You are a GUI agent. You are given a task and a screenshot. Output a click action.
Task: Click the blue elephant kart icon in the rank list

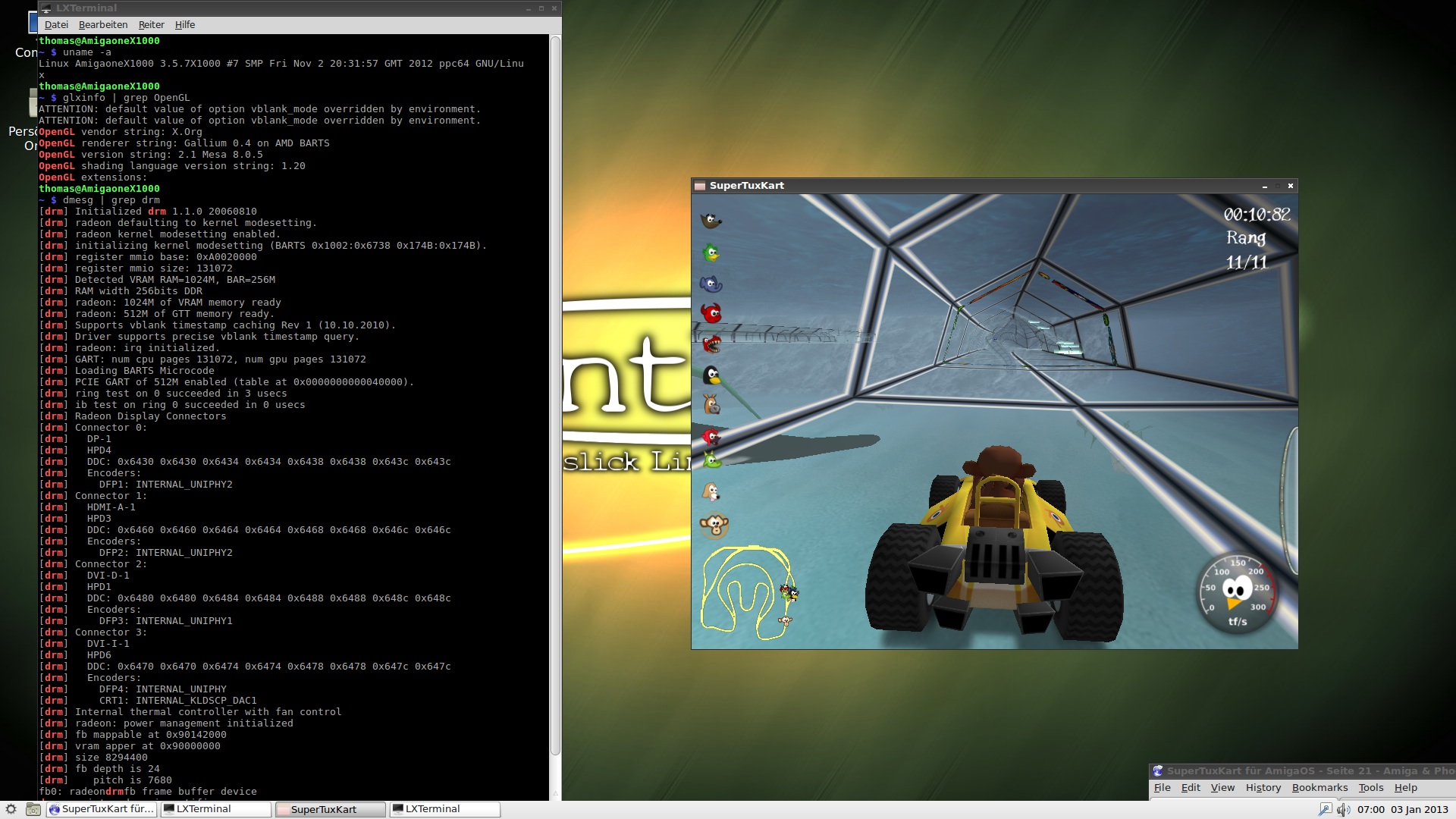click(x=711, y=284)
